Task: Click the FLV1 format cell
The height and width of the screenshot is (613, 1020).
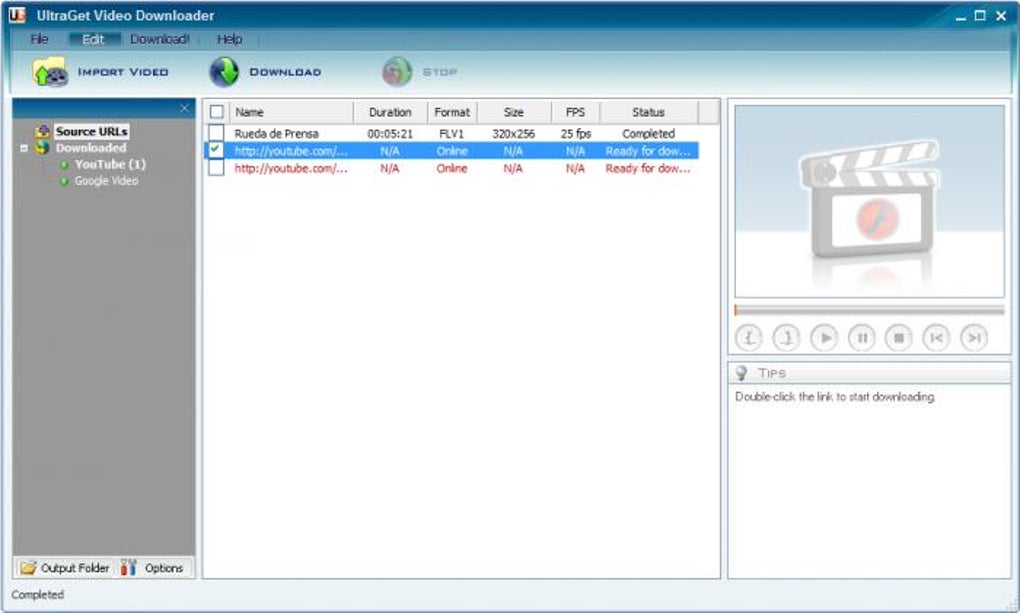Action: (452, 133)
